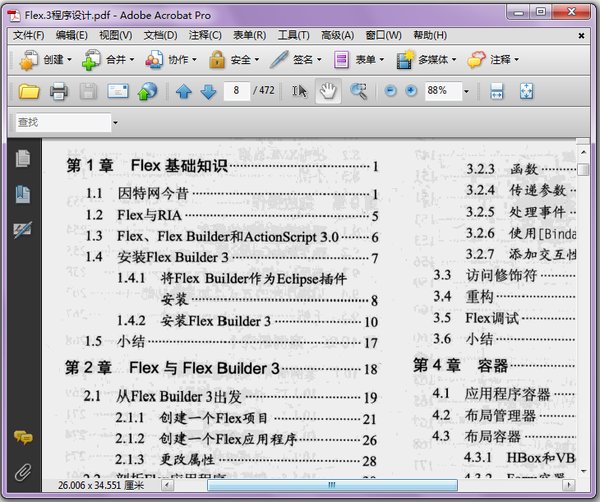Click the vertical scrollbar up arrow

(583, 152)
